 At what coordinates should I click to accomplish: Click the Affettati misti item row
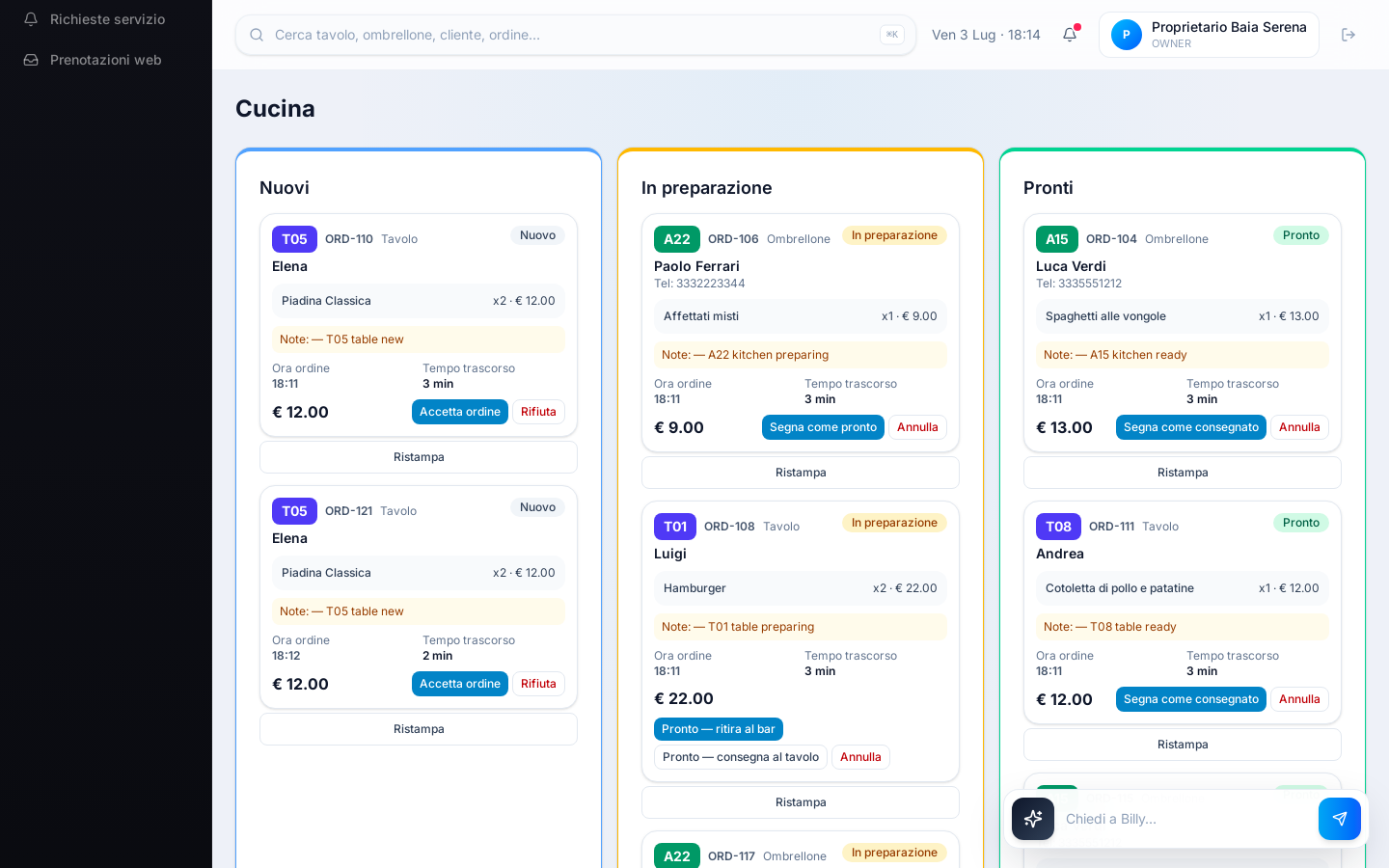click(801, 316)
